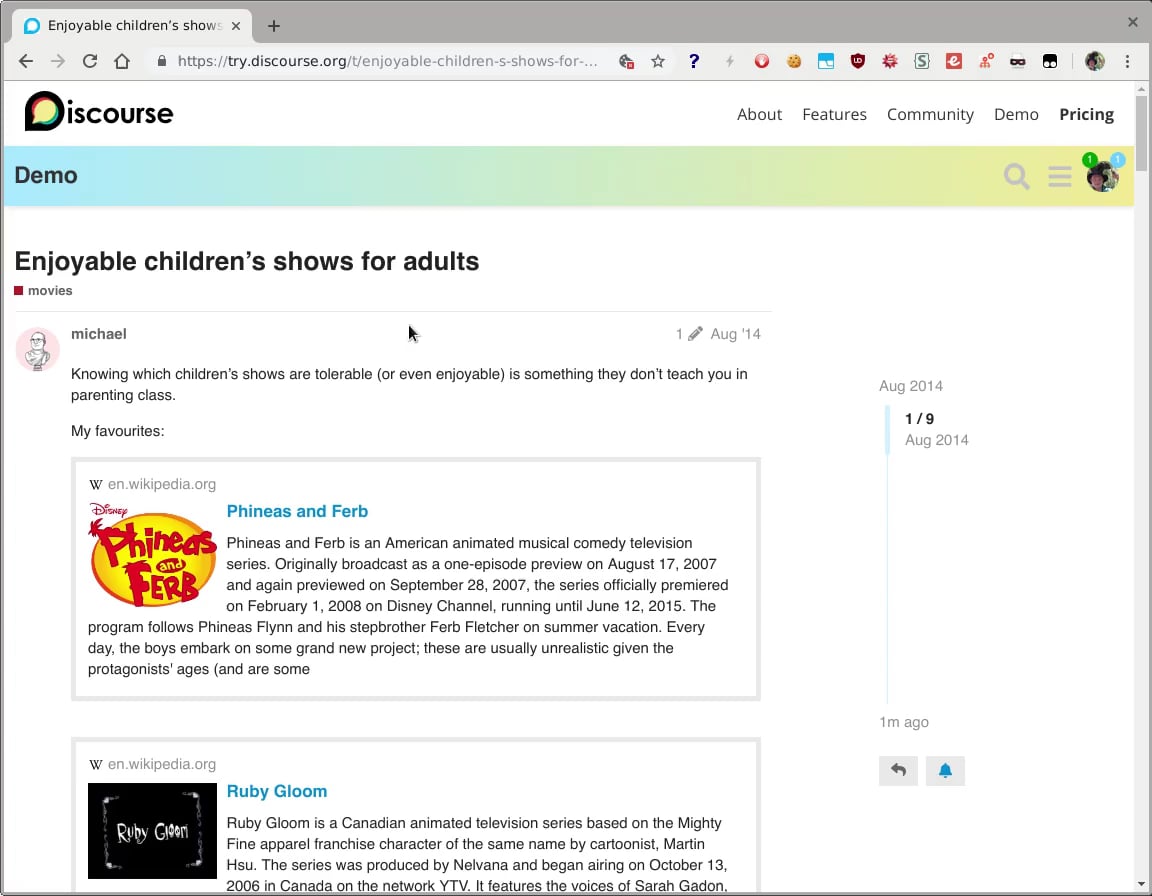
Task: Click the address bar URL field
Action: click(387, 61)
